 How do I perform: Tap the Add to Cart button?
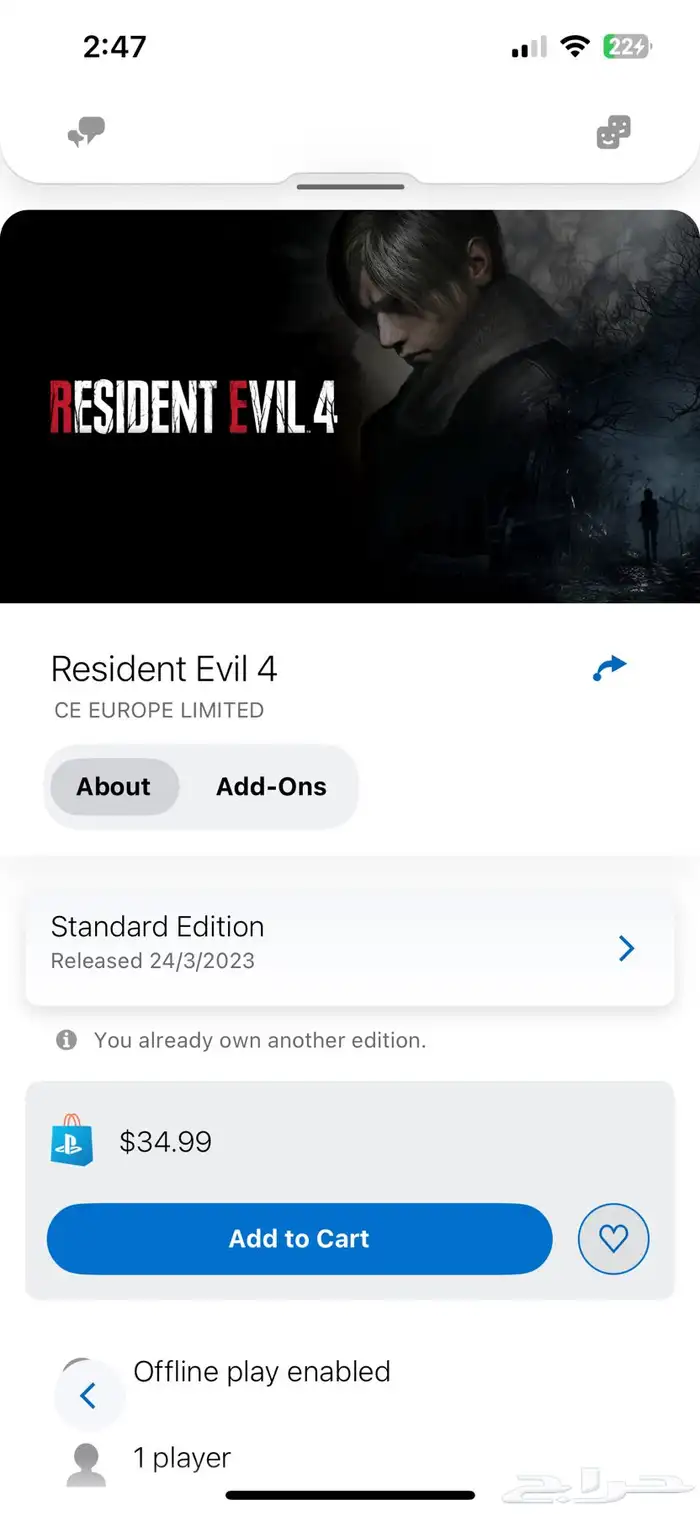(299, 1239)
